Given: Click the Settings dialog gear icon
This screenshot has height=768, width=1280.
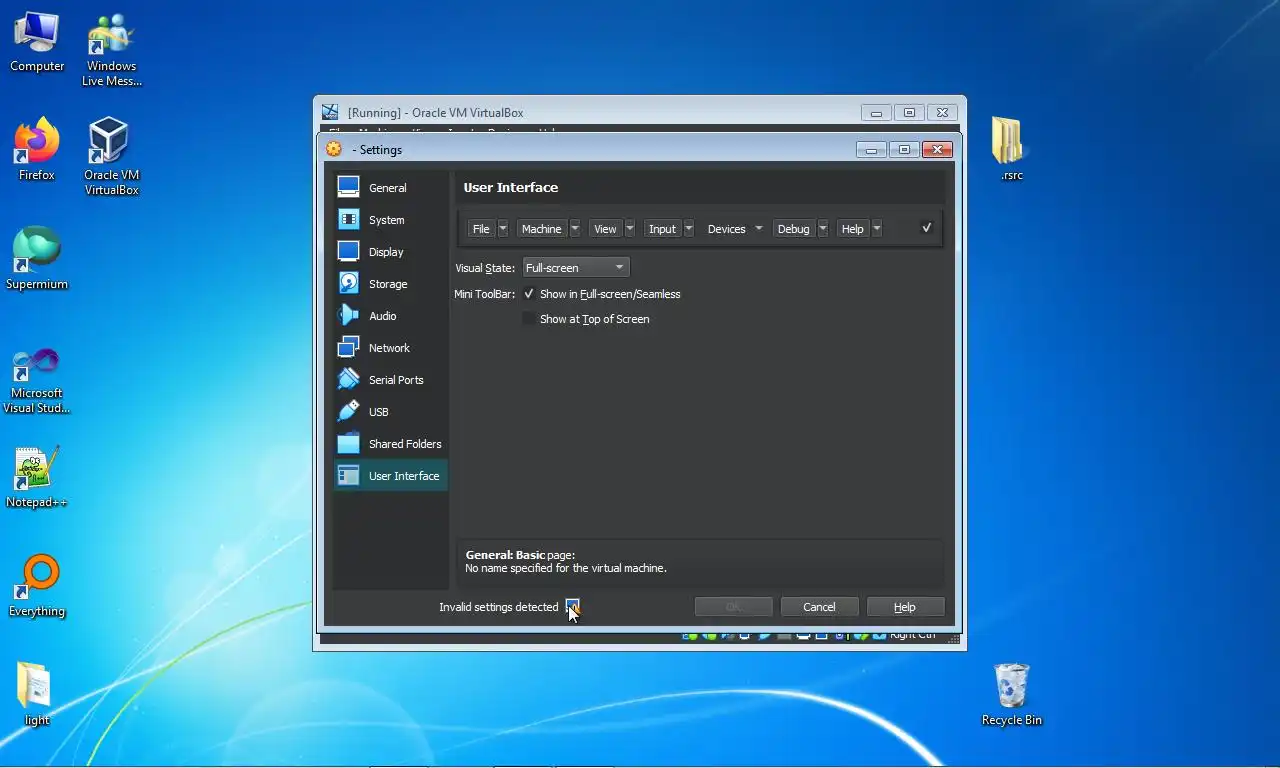Looking at the screenshot, I should click(334, 149).
